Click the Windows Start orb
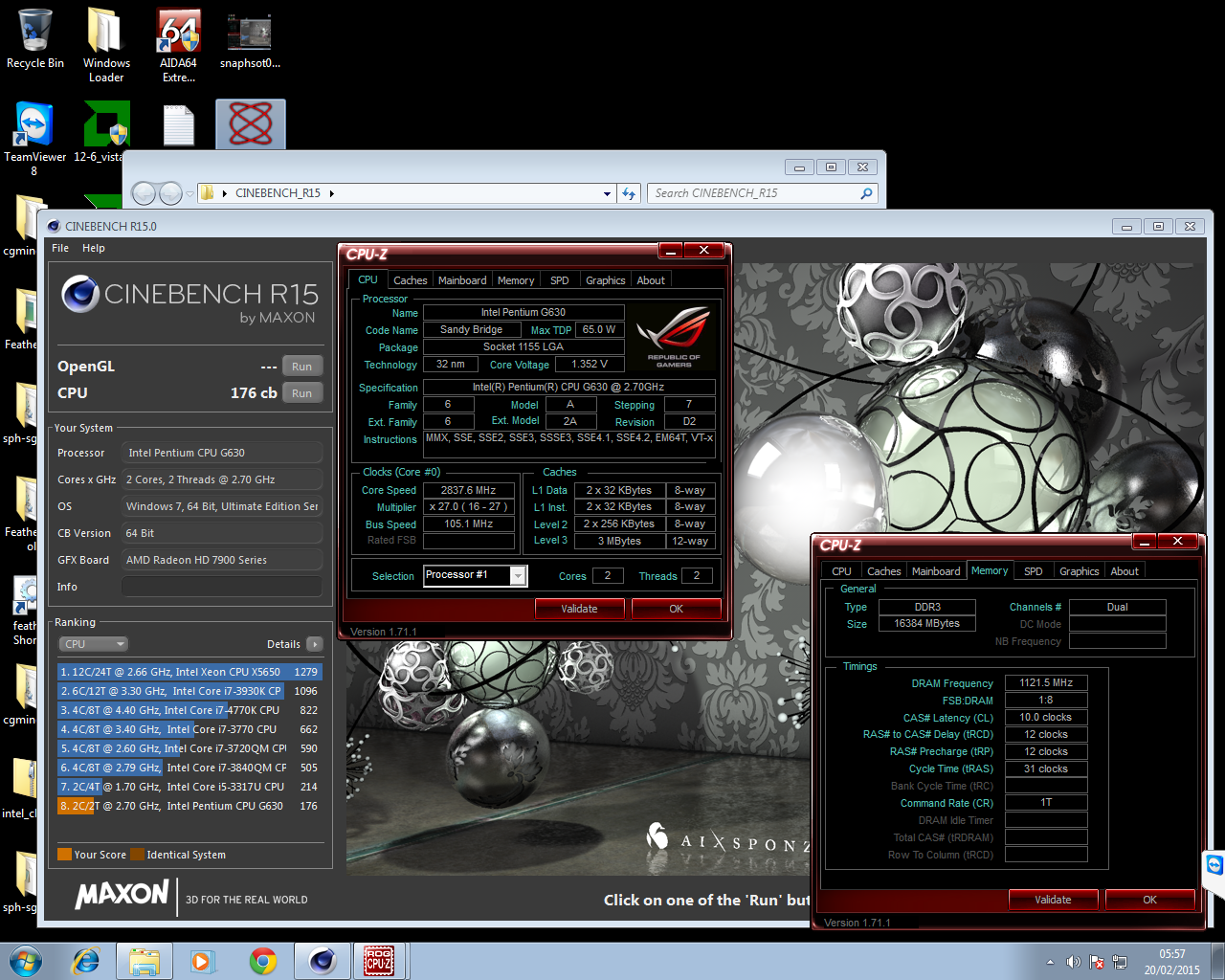Screen dimensions: 1225x980 [x=26, y=961]
